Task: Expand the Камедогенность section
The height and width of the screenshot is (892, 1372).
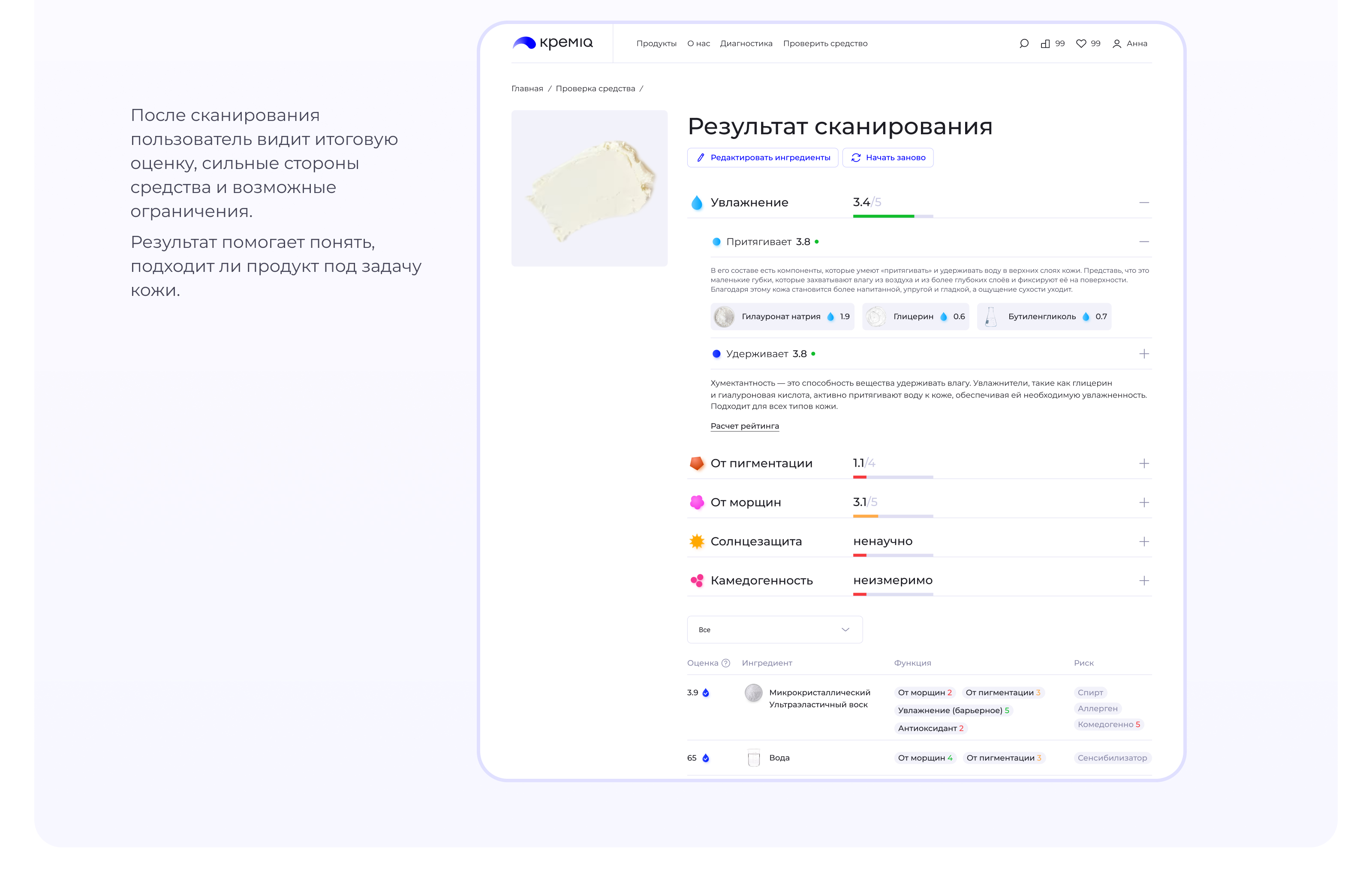Action: click(1144, 581)
